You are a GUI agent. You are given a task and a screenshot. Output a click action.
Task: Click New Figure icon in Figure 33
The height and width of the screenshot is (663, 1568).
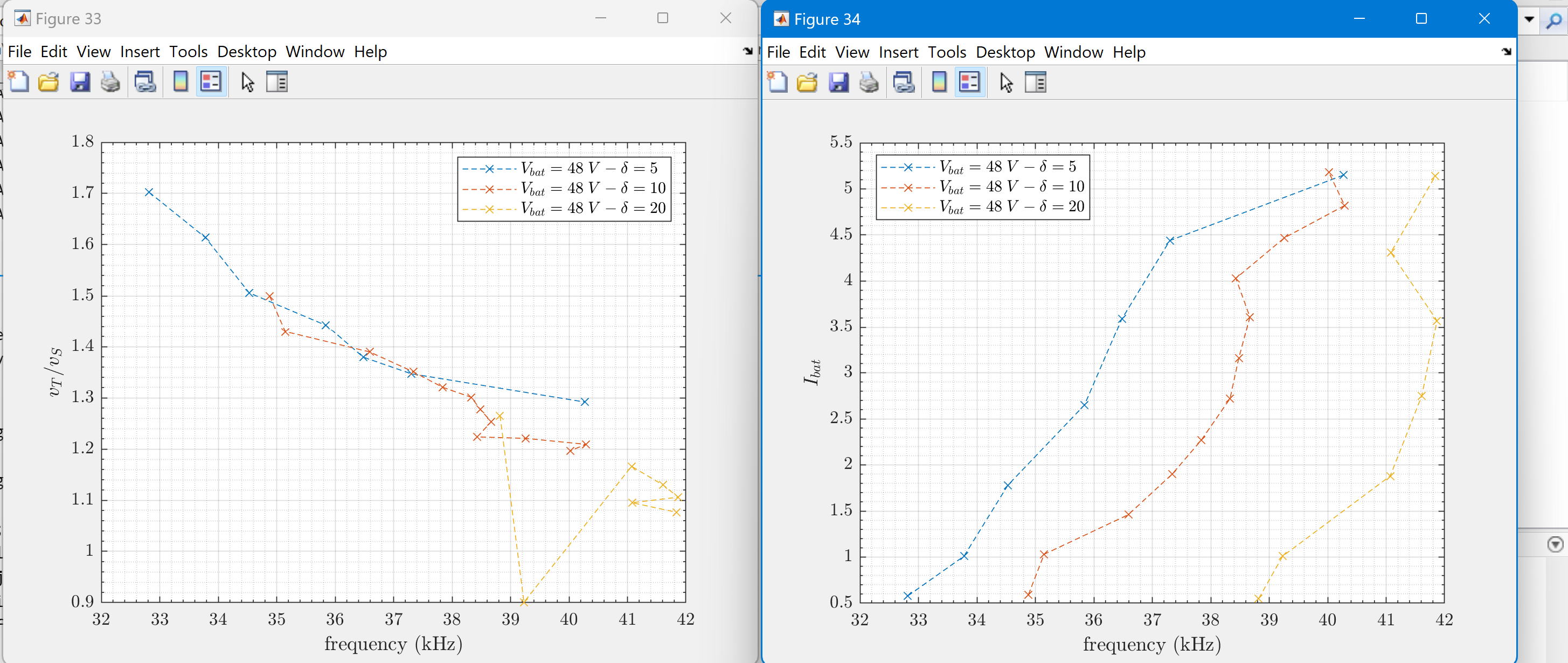[x=18, y=81]
